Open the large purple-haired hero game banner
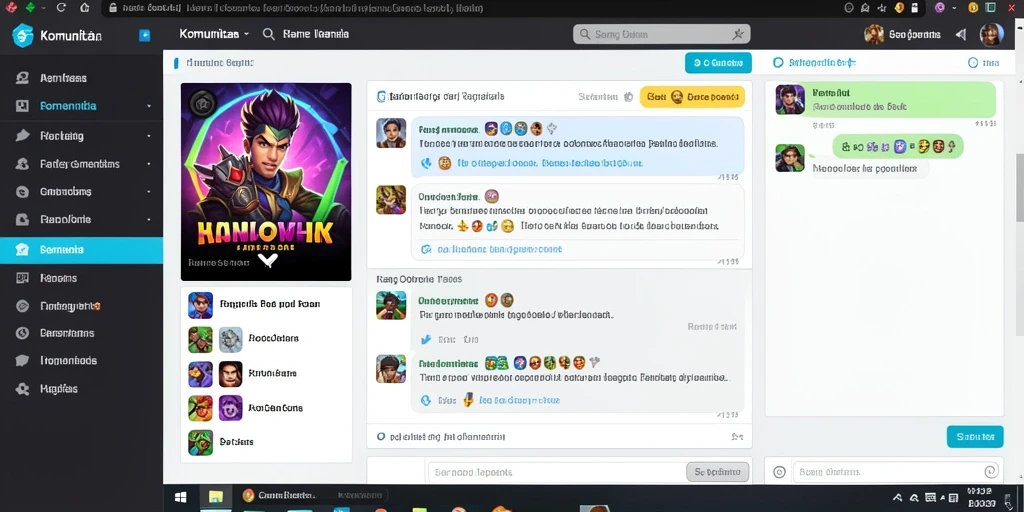Viewport: 1024px width, 512px height. [266, 182]
